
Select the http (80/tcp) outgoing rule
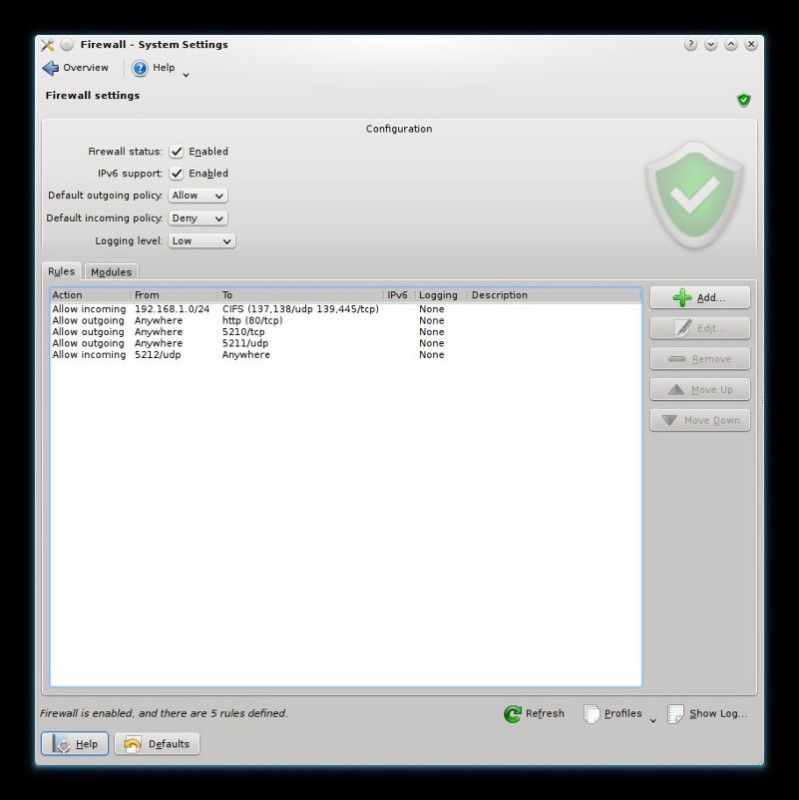(345, 320)
